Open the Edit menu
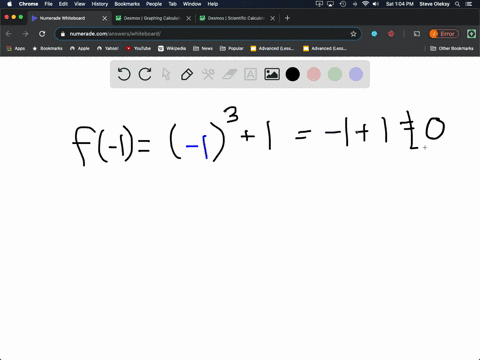480x360 pixels. tap(63, 4)
